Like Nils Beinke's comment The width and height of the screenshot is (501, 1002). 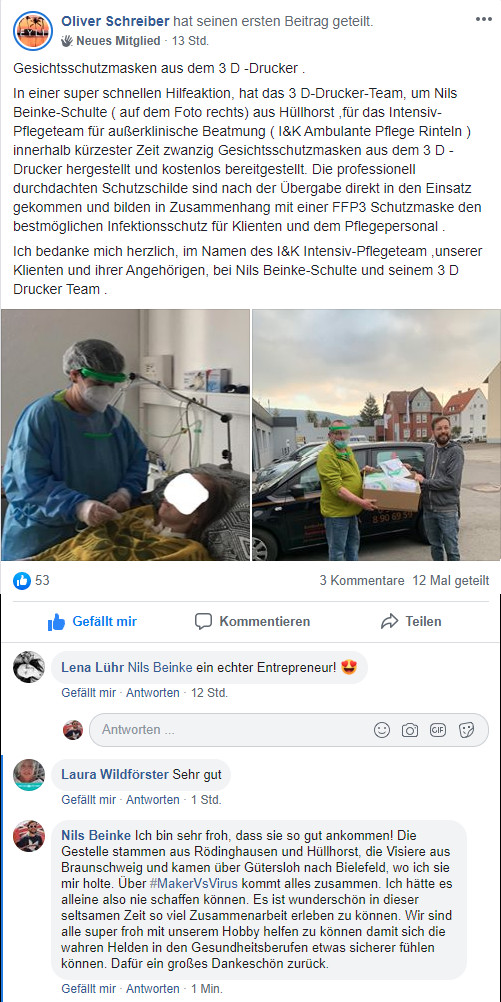click(89, 989)
